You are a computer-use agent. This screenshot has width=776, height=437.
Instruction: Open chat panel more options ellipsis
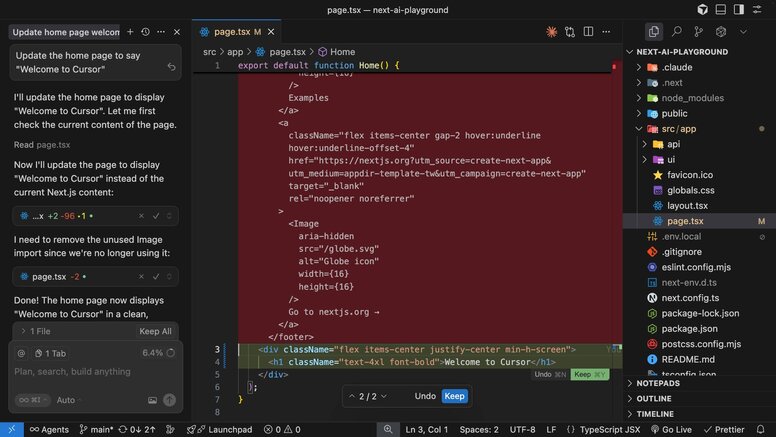click(161, 32)
